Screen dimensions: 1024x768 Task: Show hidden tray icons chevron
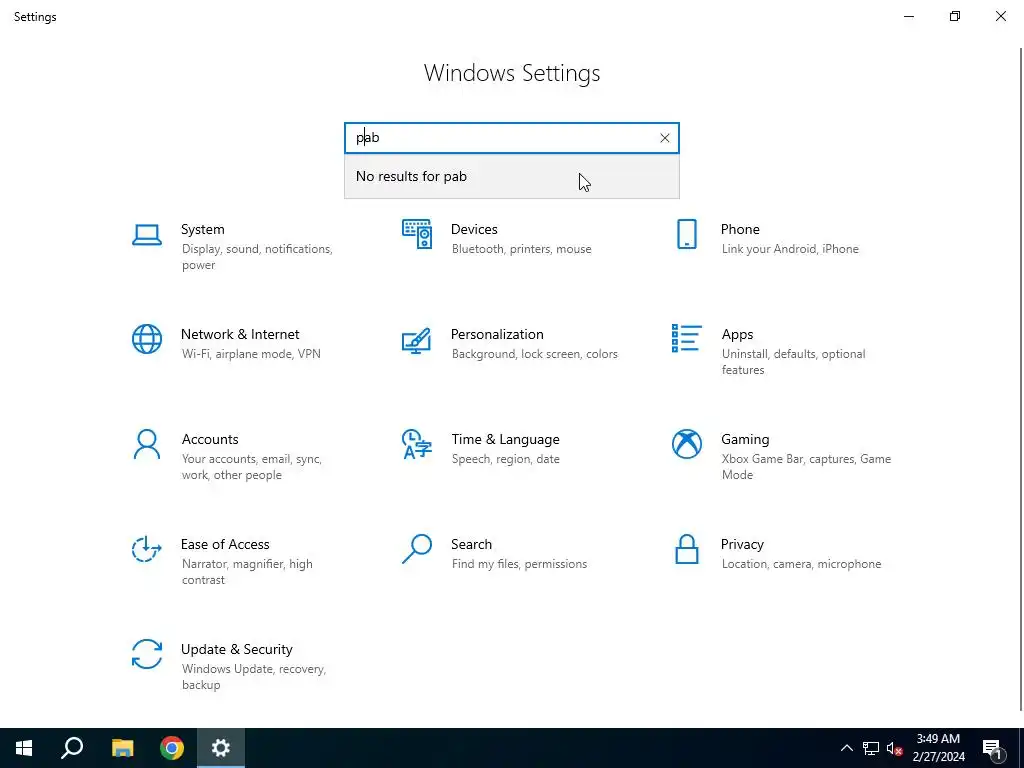point(846,748)
